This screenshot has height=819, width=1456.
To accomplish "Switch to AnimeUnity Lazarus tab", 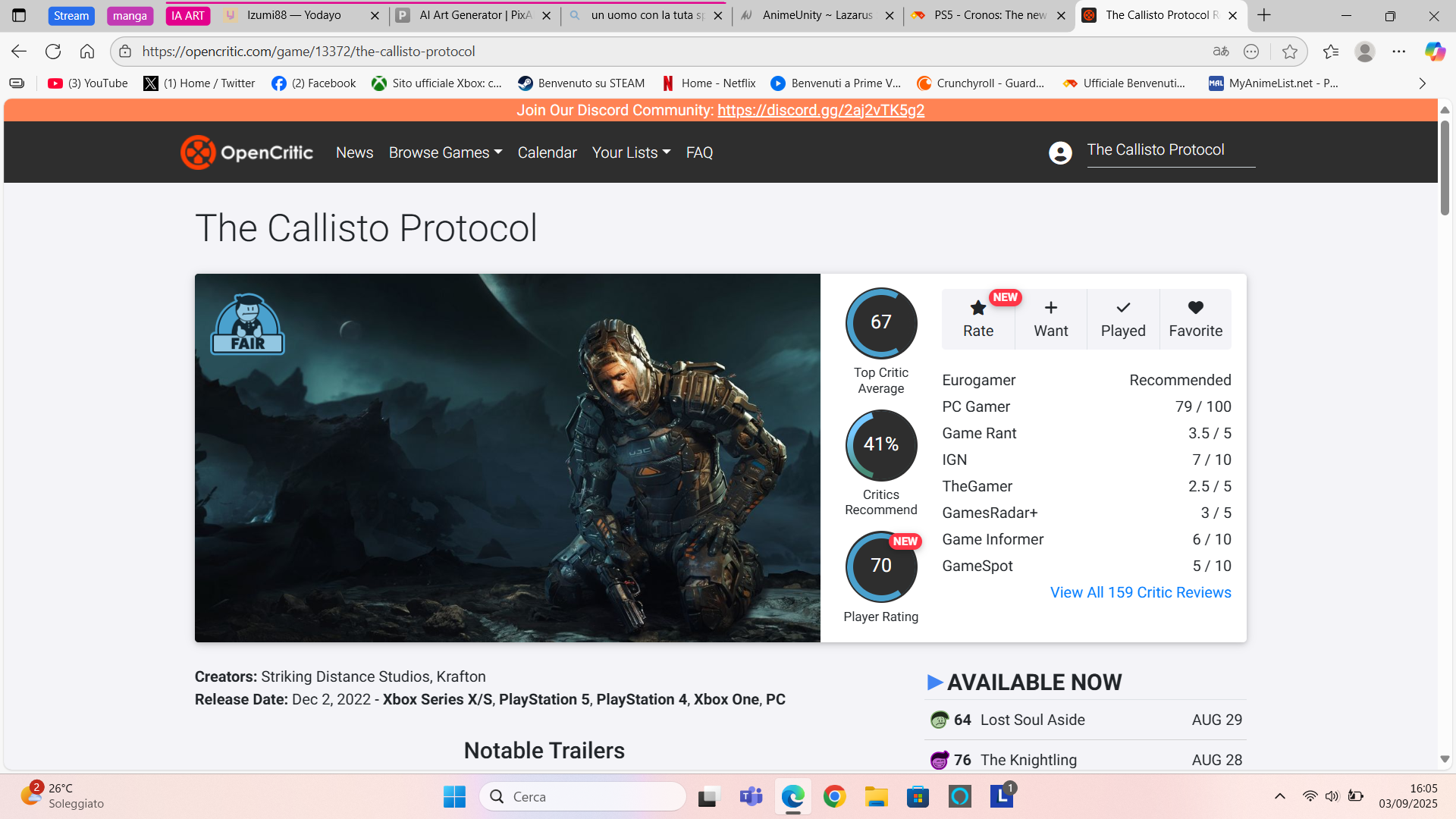I will pyautogui.click(x=817, y=15).
